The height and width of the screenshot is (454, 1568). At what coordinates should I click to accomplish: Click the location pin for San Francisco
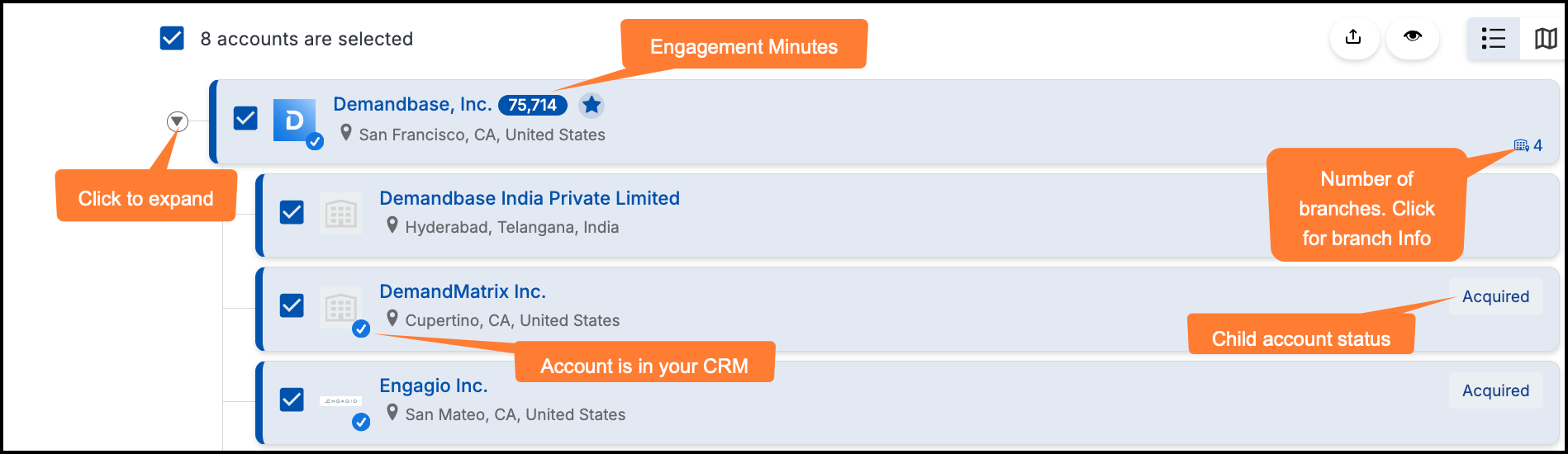[x=346, y=133]
